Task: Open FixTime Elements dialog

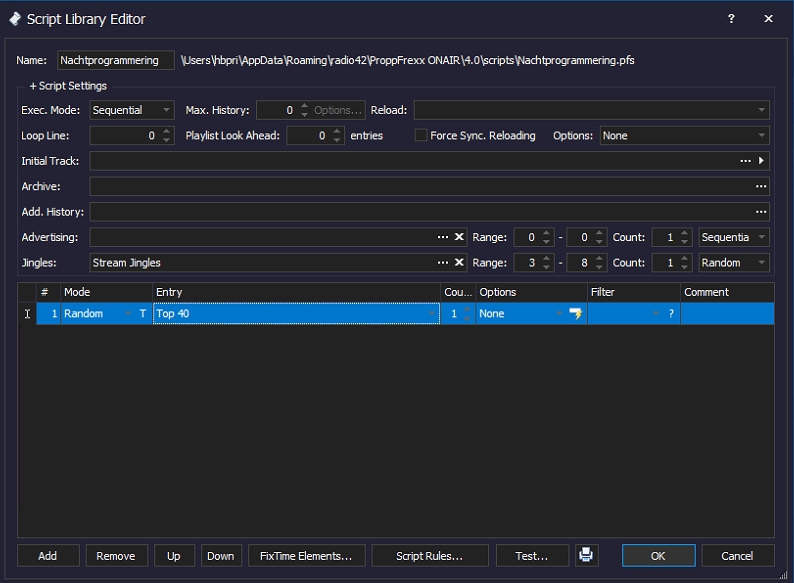Action: click(x=305, y=556)
